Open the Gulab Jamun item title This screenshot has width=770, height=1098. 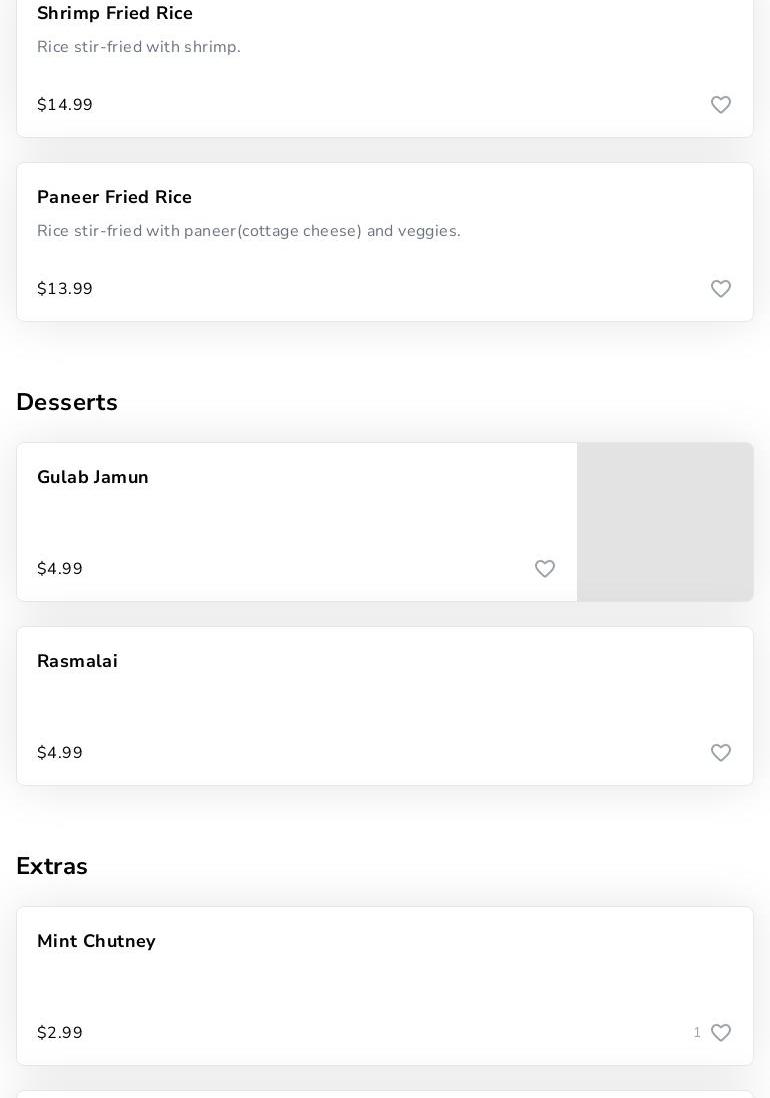tap(93, 477)
